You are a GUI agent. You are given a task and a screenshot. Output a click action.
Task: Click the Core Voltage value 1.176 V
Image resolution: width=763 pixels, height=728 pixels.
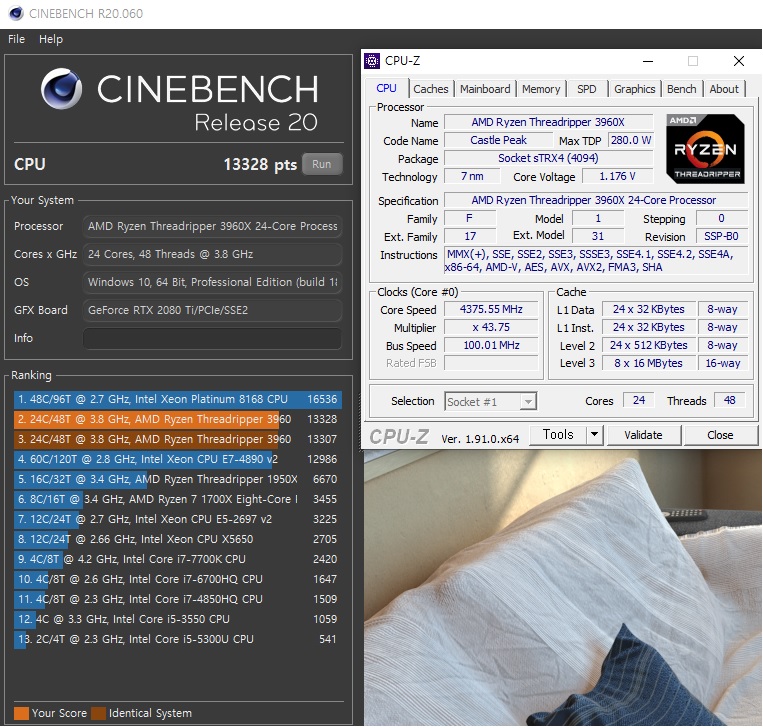click(x=617, y=176)
